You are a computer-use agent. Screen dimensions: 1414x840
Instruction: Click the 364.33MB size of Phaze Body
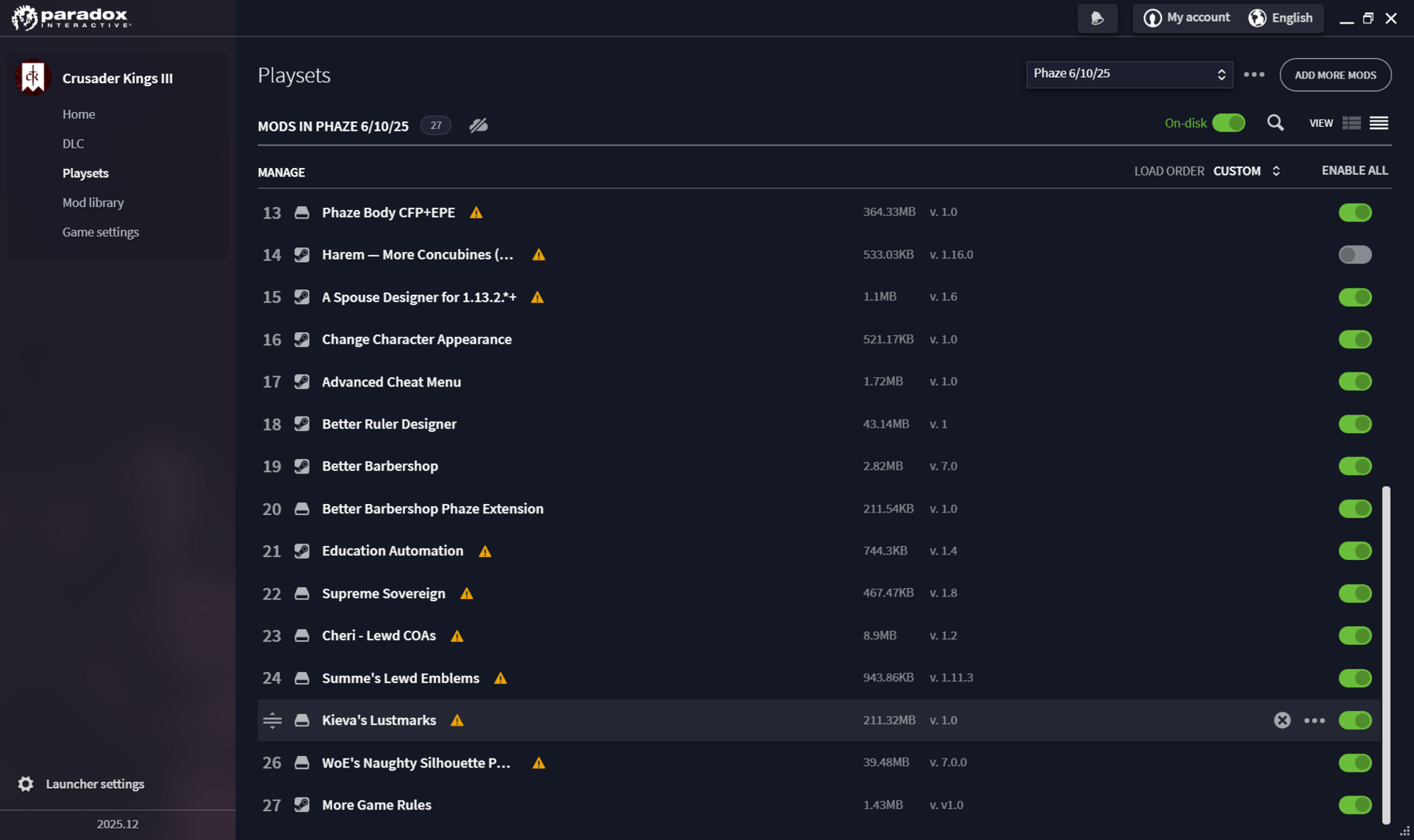click(x=889, y=212)
